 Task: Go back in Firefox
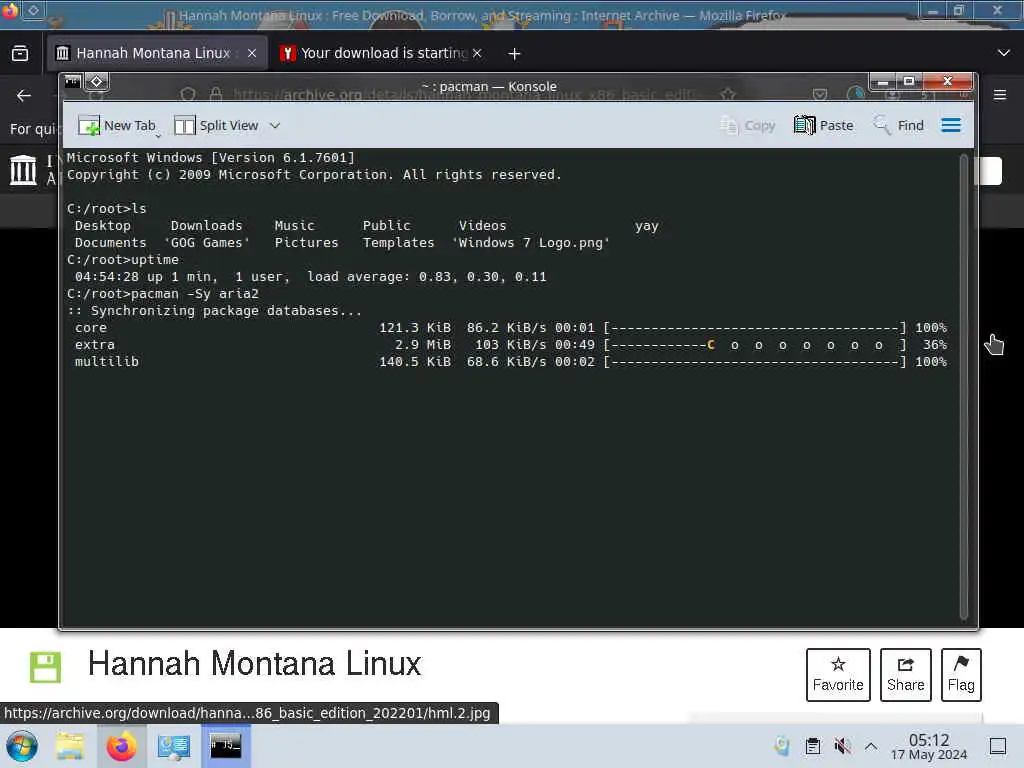click(24, 95)
